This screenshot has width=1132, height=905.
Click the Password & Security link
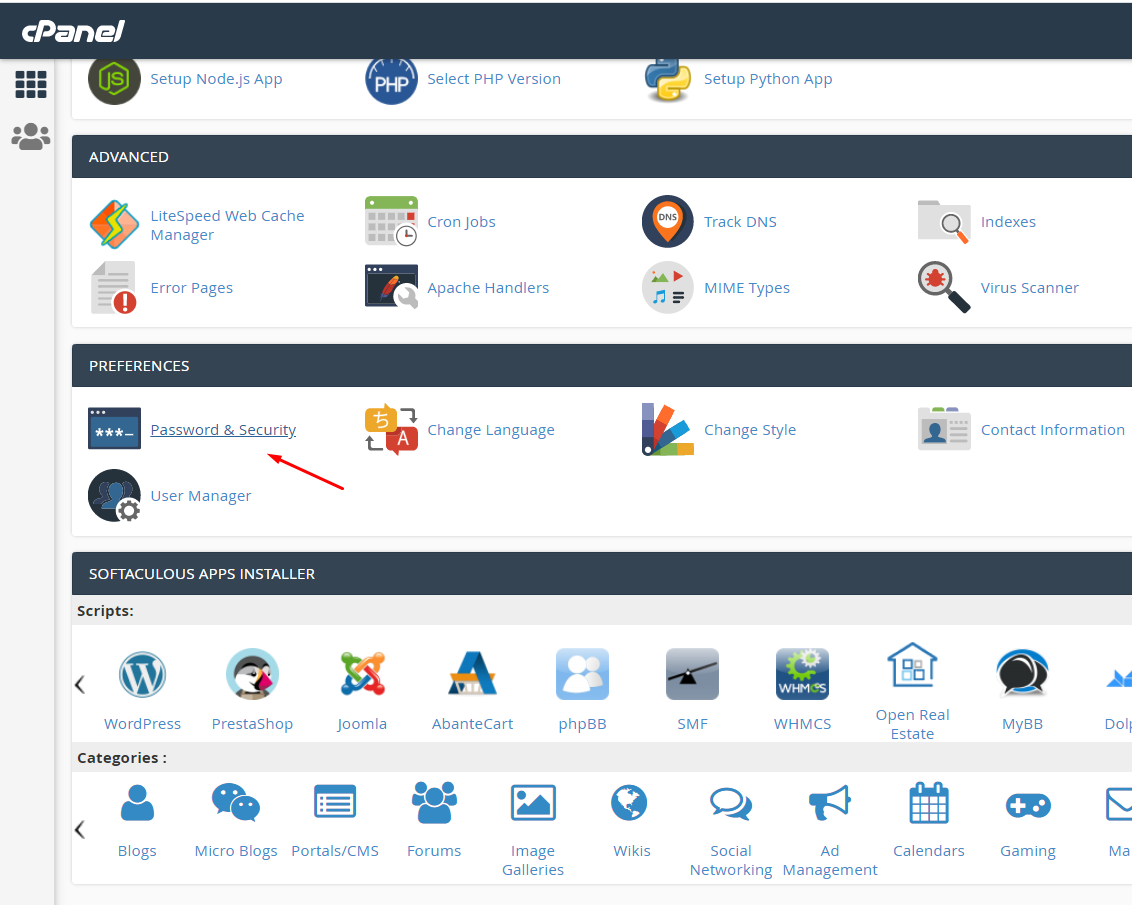click(223, 430)
